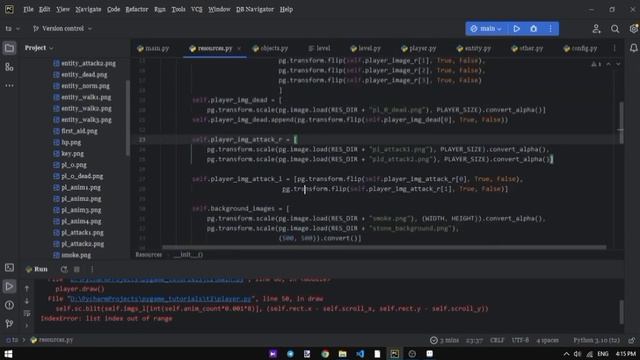The width and height of the screenshot is (640, 360).
Task: Go to next highlighted error arrow
Action: [618, 64]
